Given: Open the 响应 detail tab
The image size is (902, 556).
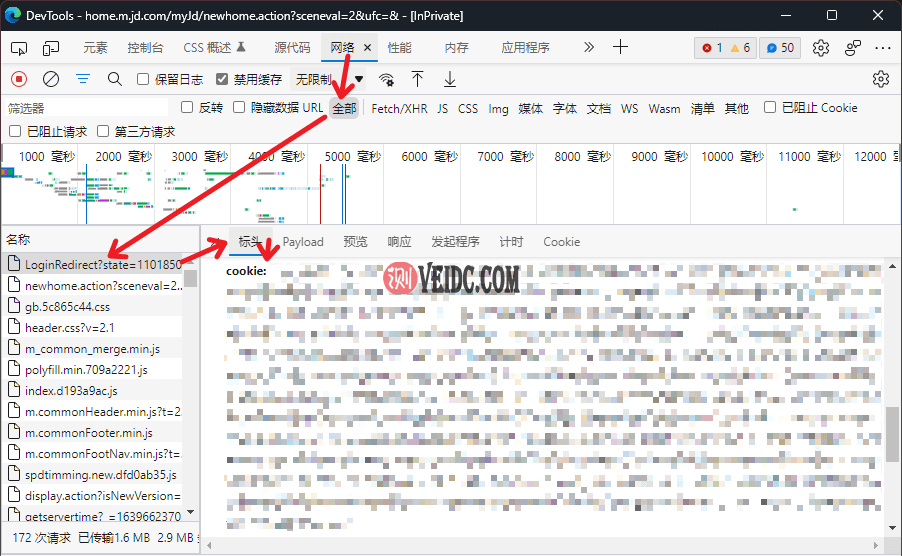Looking at the screenshot, I should [399, 241].
